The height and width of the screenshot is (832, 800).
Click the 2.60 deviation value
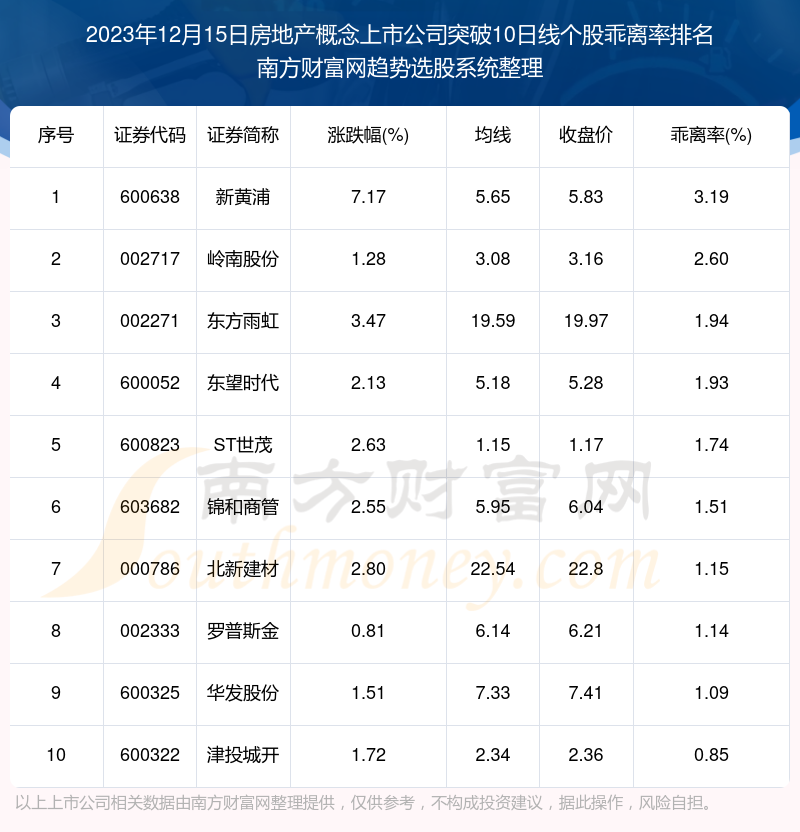coord(711,259)
